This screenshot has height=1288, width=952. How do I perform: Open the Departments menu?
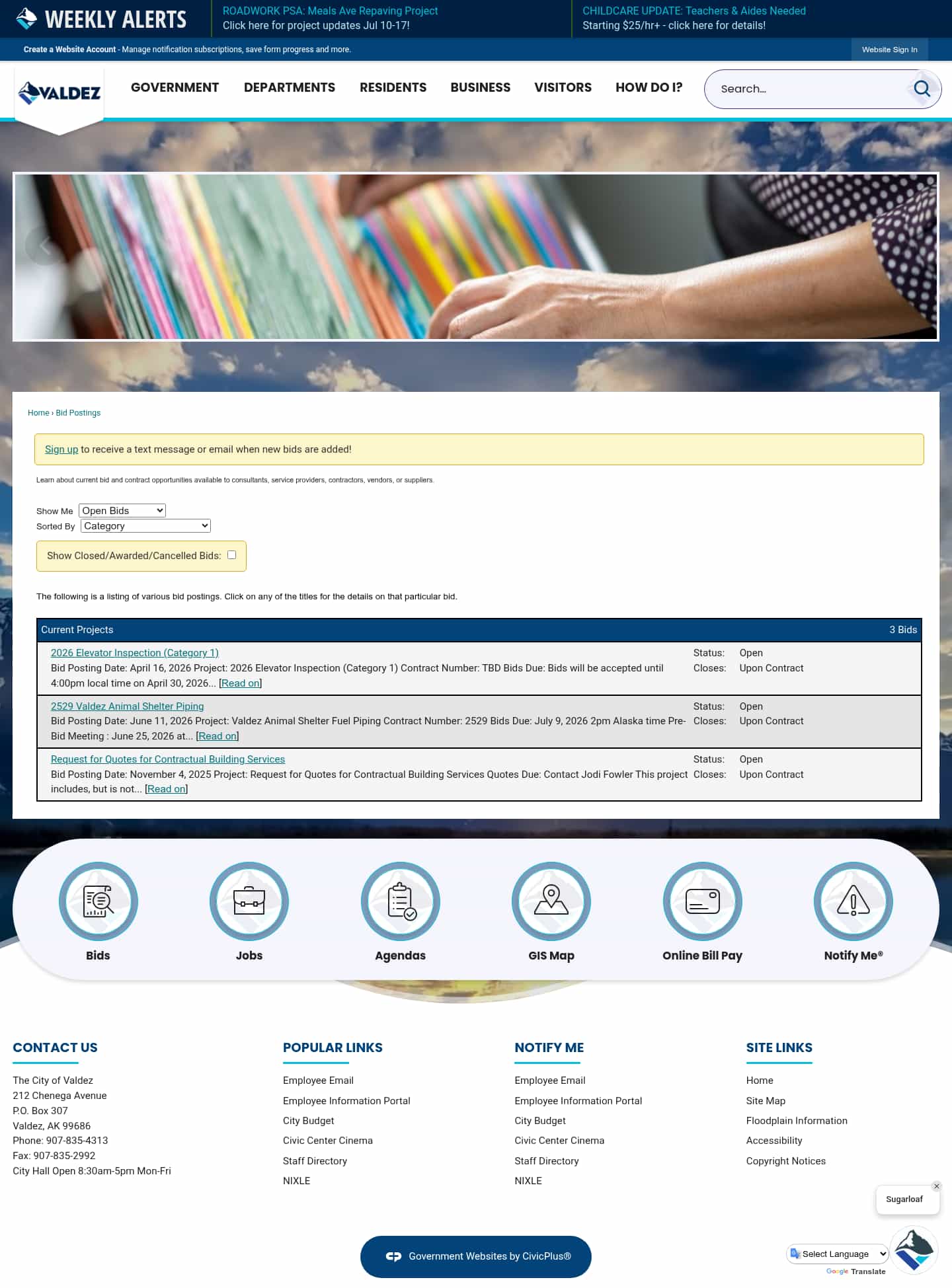pyautogui.click(x=290, y=87)
